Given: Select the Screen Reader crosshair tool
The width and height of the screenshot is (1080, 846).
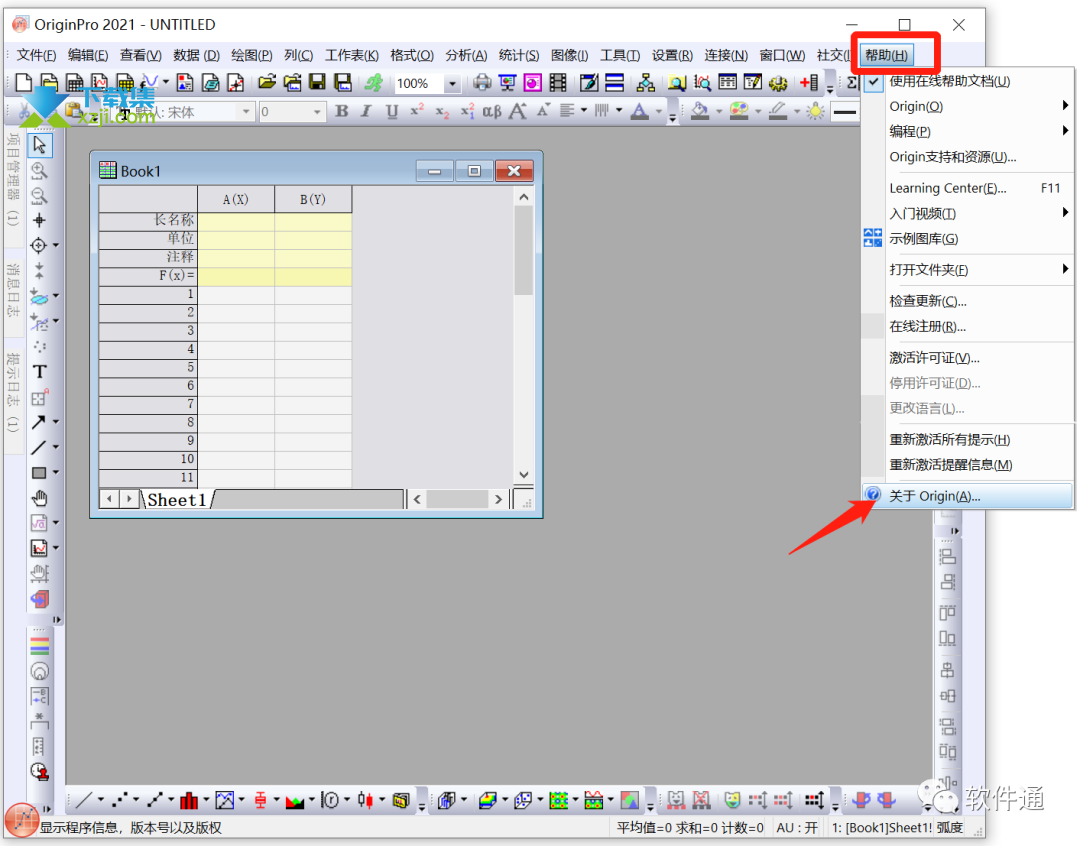Looking at the screenshot, I should (39, 220).
